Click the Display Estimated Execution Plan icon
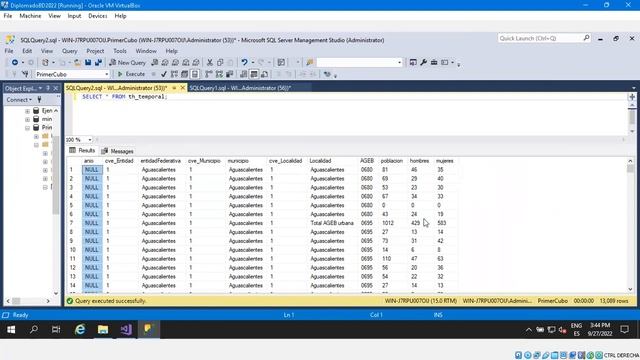640x360 pixels. [174, 74]
